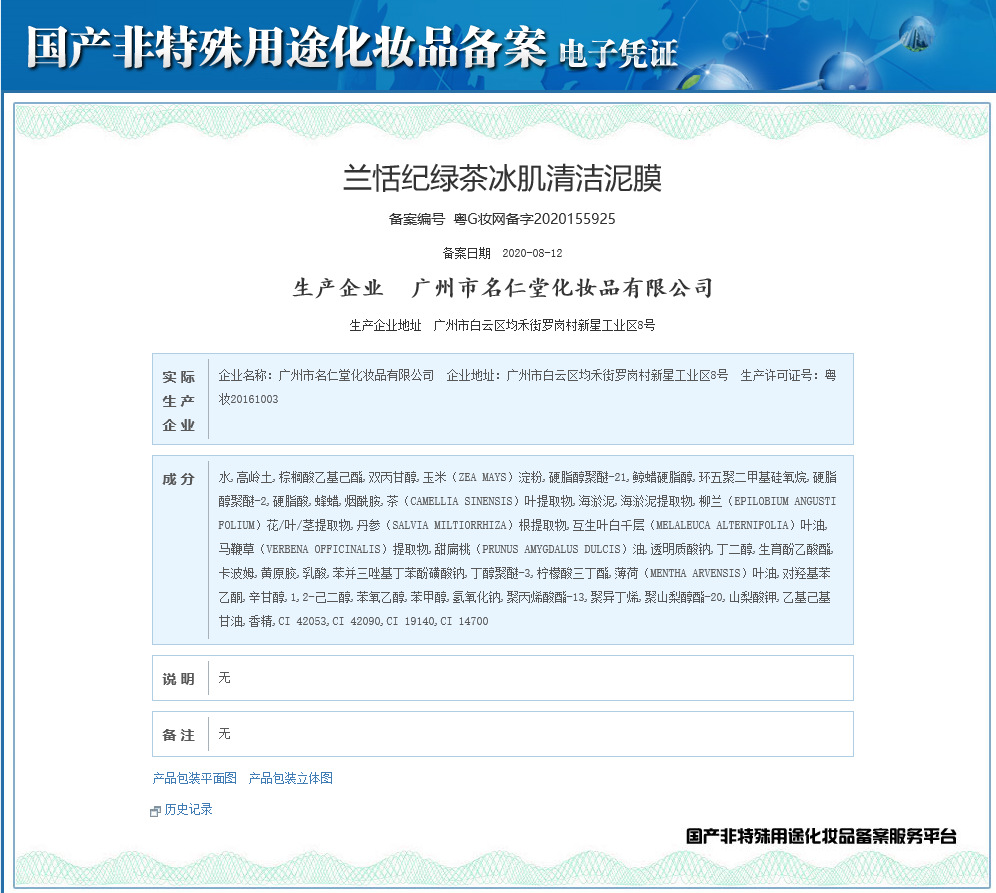Click footer 国产非特殊用途化妆品备案服务平台 text
The height and width of the screenshot is (893, 996).
821,836
